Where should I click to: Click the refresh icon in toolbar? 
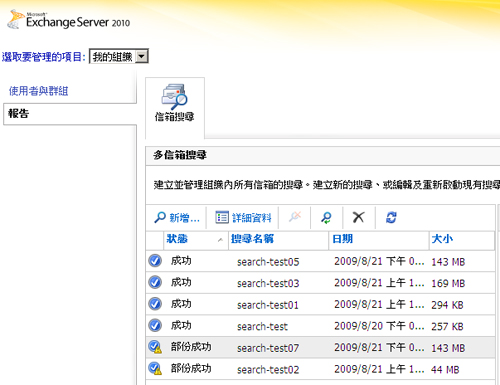(x=391, y=218)
